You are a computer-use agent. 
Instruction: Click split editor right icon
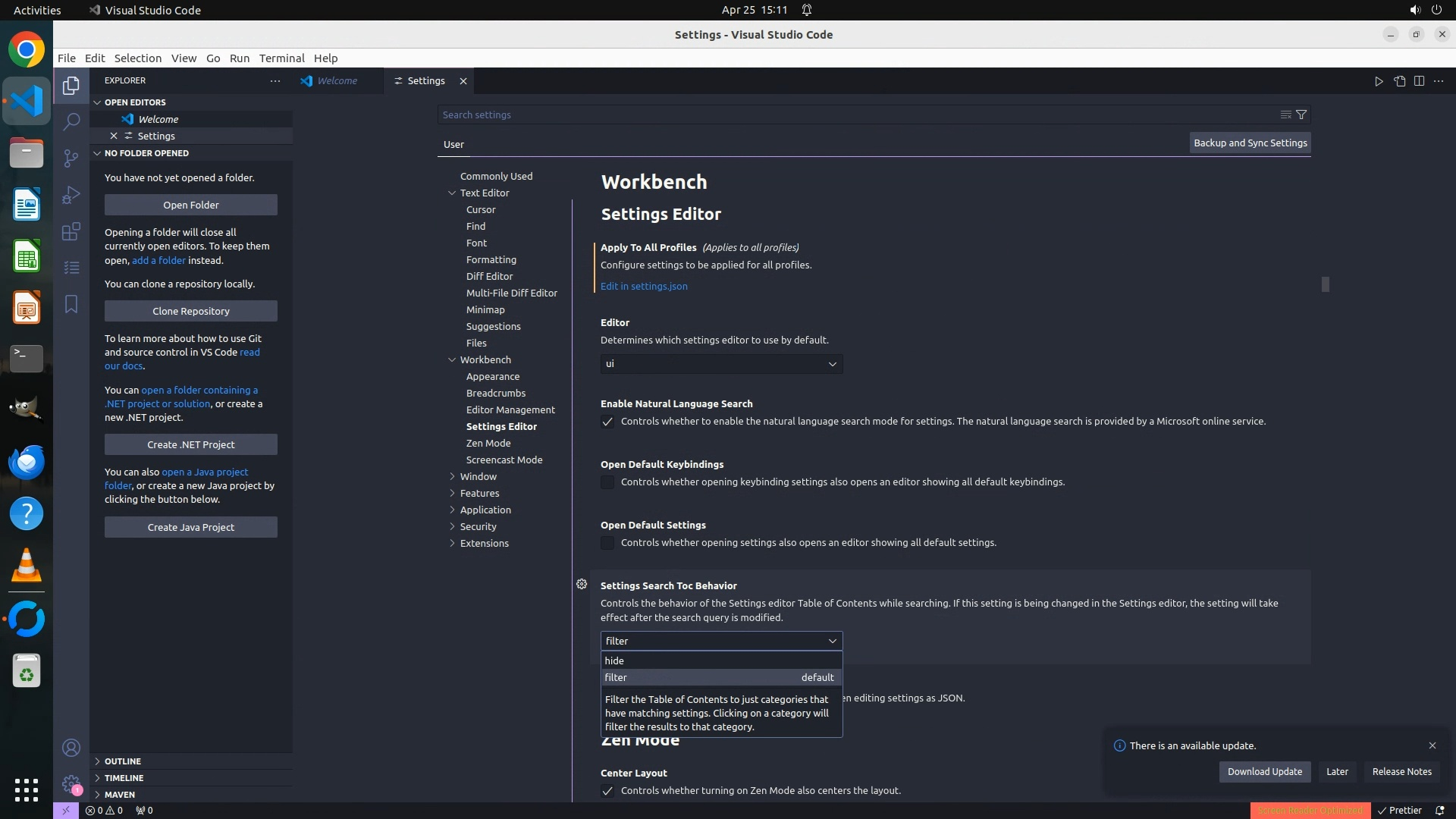point(1419,81)
